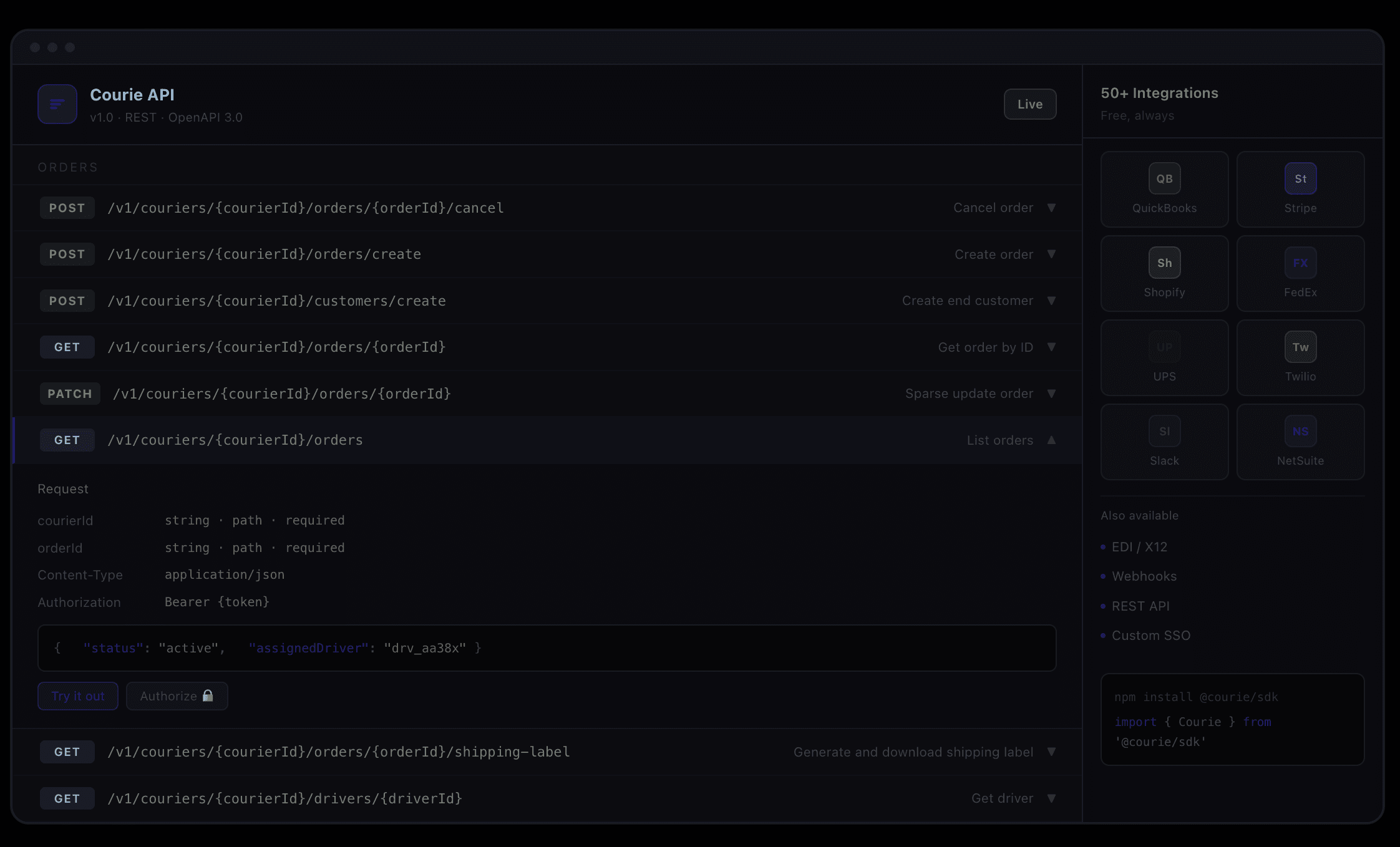Click the Try it out button
1400x847 pixels.
[x=78, y=696]
